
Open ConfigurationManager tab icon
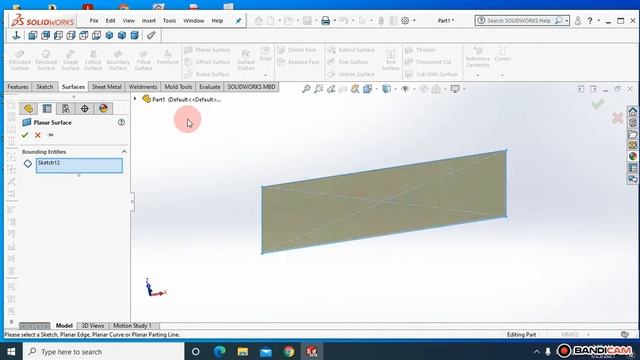click(x=66, y=109)
